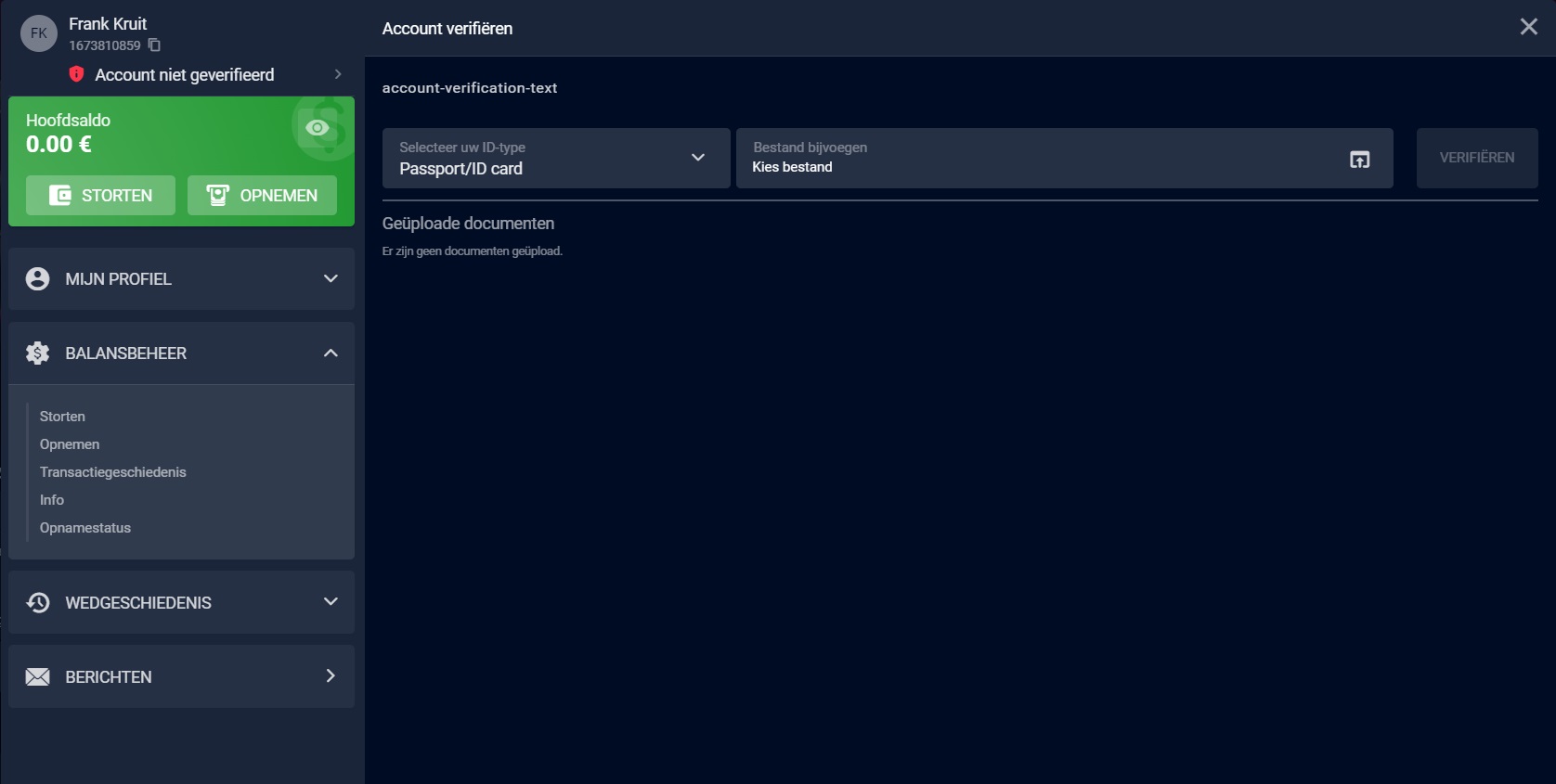The height and width of the screenshot is (784, 1556).
Task: Click the Frank Kruit user name
Action: click(x=108, y=24)
